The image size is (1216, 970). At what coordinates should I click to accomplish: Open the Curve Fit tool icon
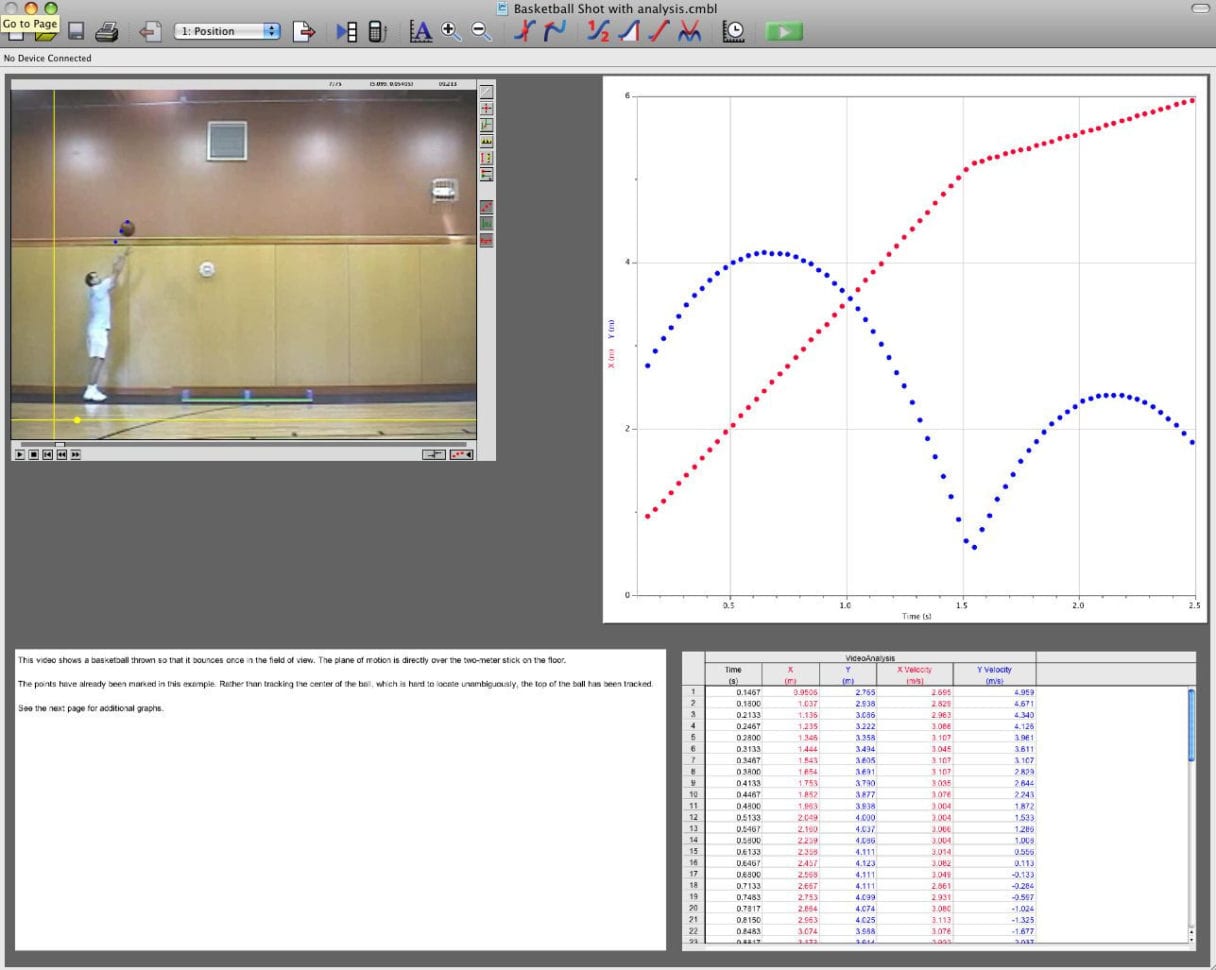(x=688, y=32)
